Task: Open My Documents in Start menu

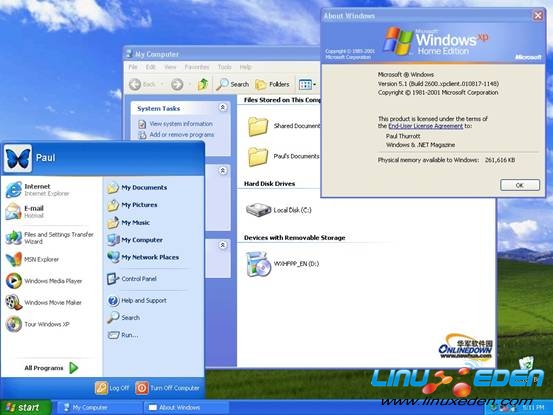Action: (137, 188)
